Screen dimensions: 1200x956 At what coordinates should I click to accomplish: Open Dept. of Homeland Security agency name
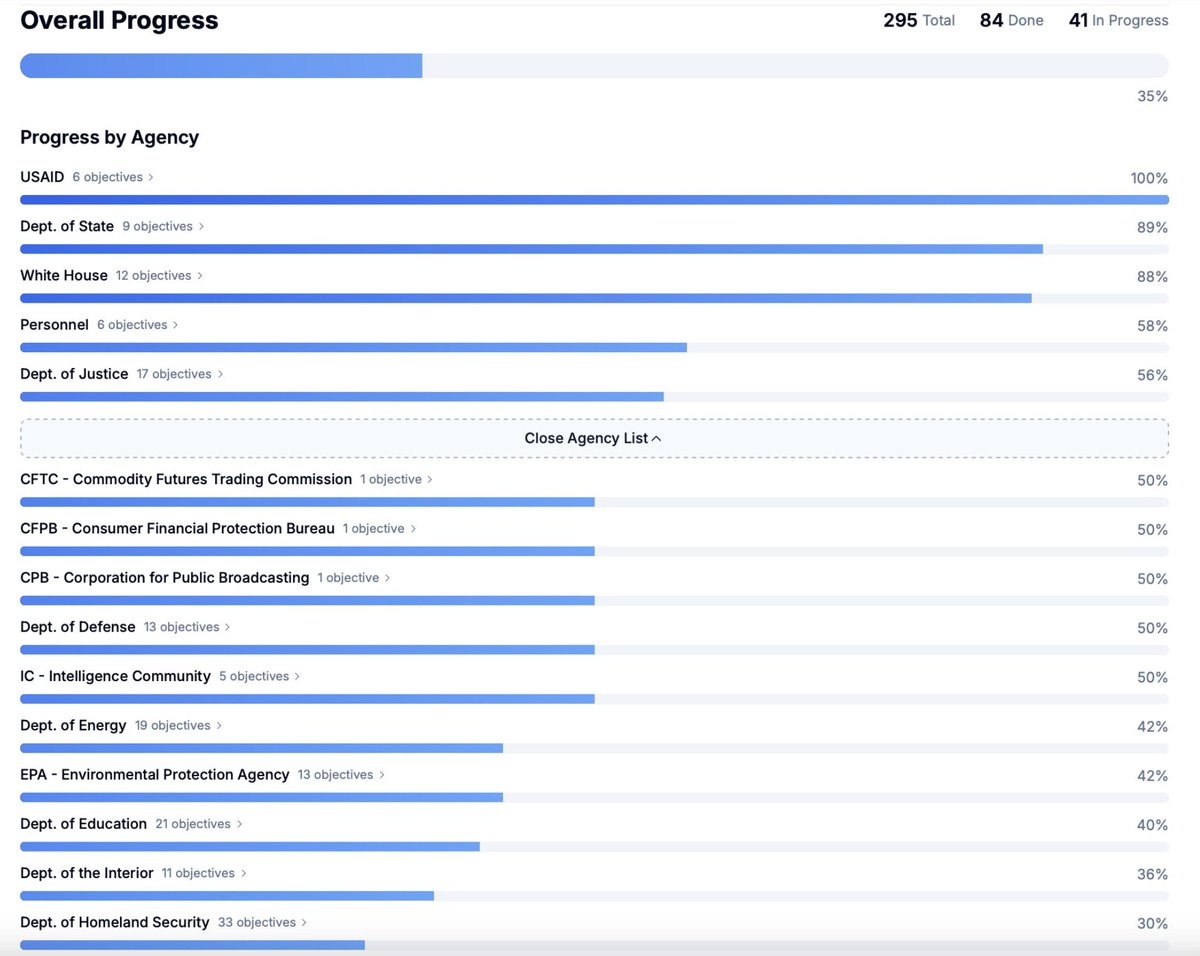(x=115, y=922)
